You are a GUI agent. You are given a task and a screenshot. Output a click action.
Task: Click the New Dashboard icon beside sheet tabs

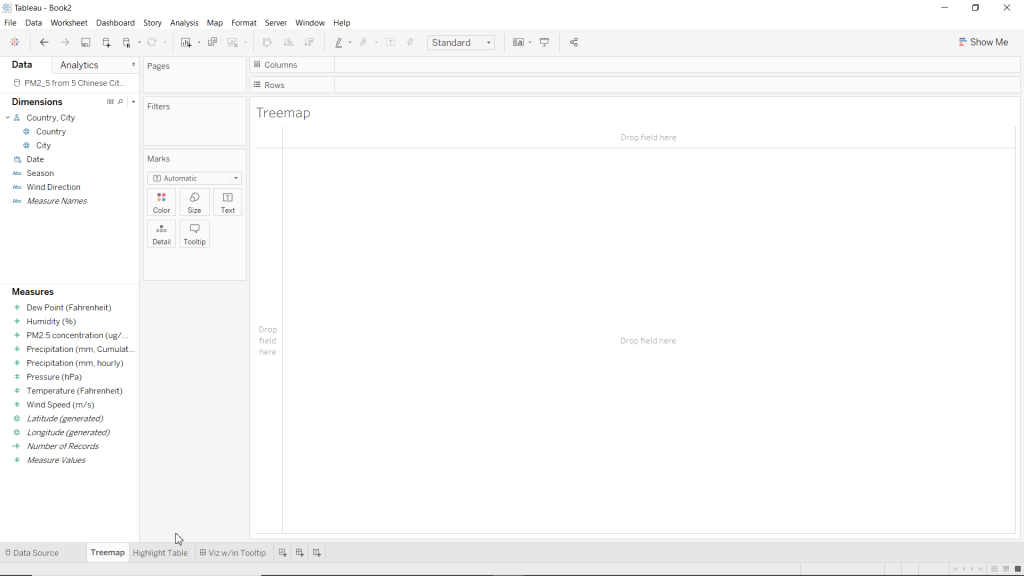coord(300,553)
